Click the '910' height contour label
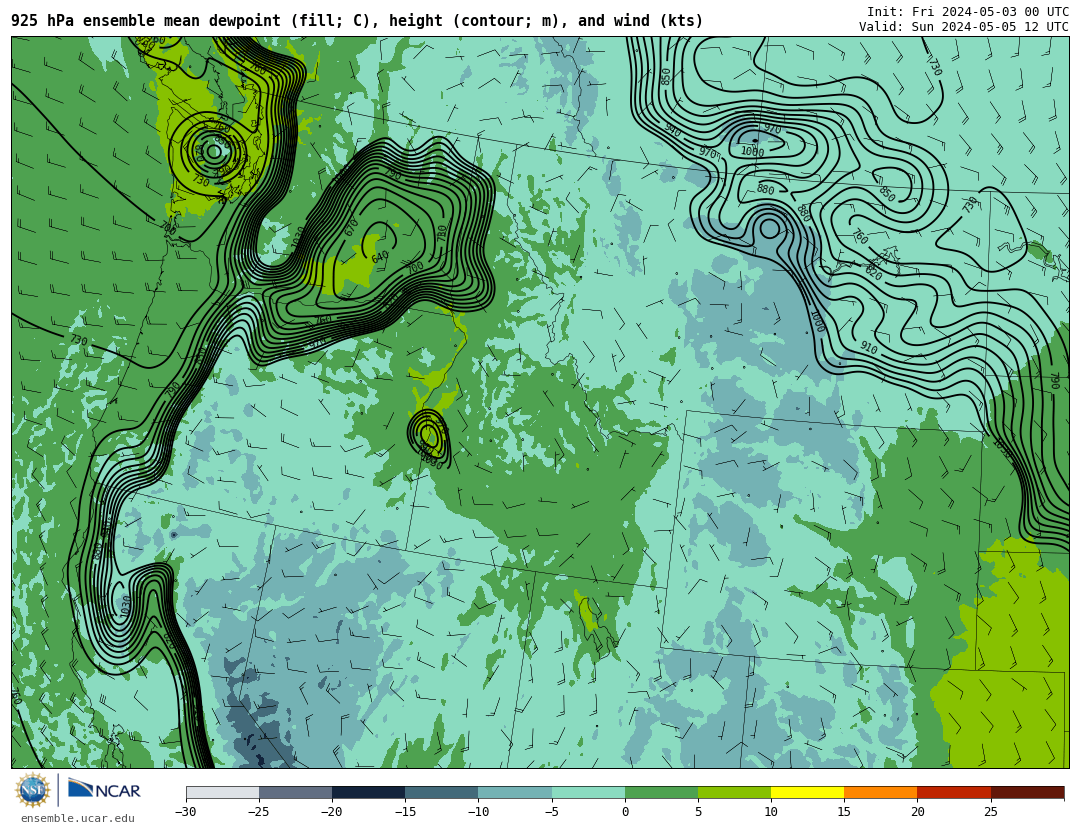 tap(869, 349)
